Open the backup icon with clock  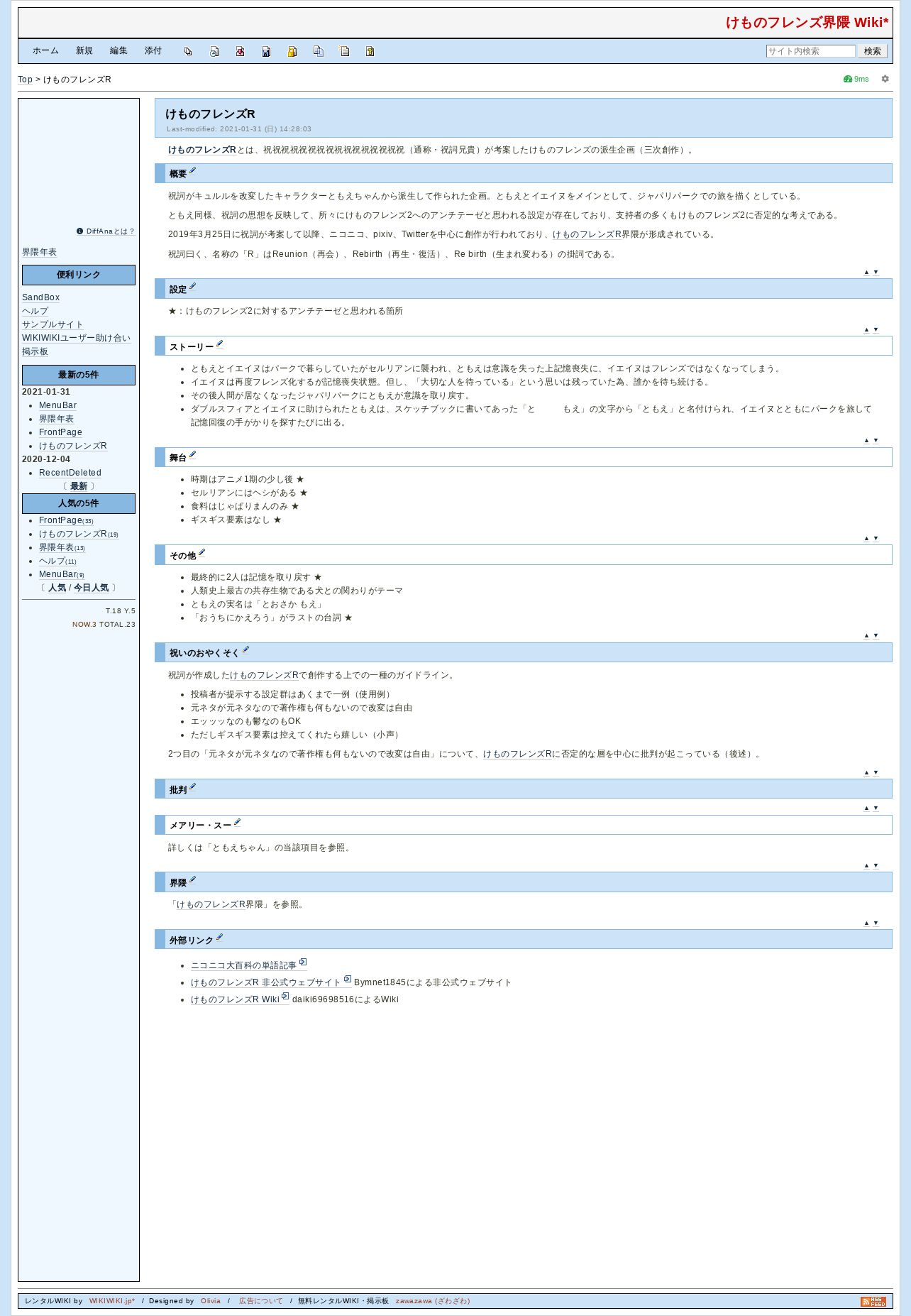[214, 51]
